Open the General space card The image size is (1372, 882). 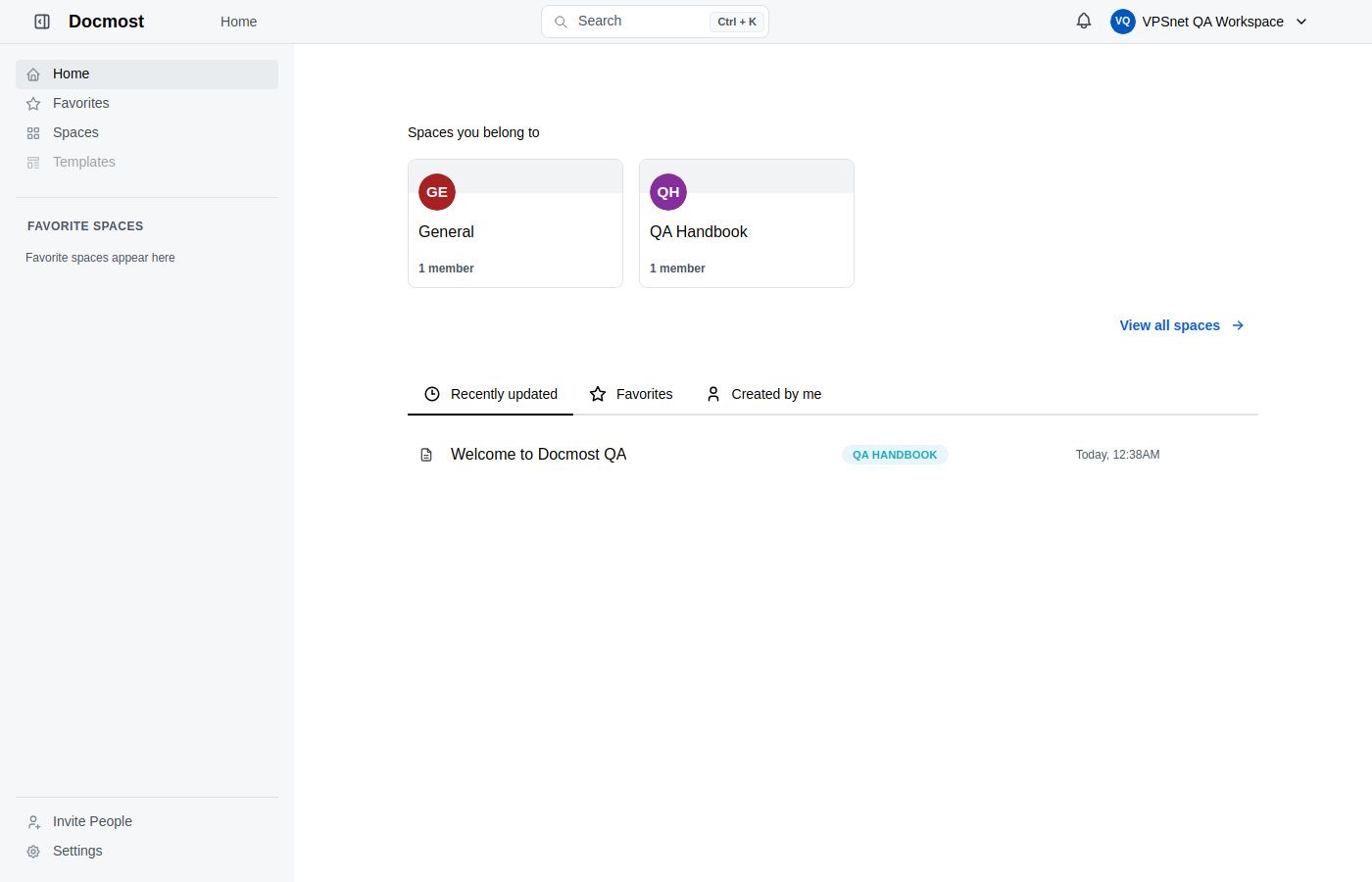click(515, 223)
